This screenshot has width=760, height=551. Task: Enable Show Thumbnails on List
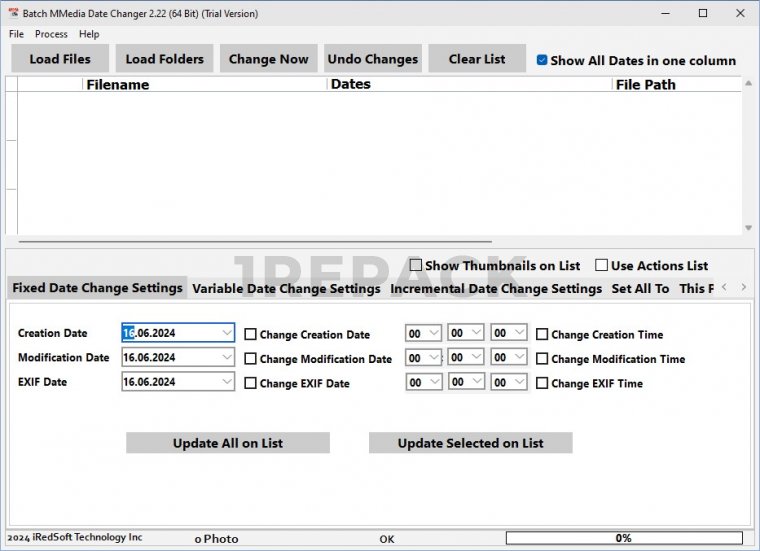tap(416, 265)
